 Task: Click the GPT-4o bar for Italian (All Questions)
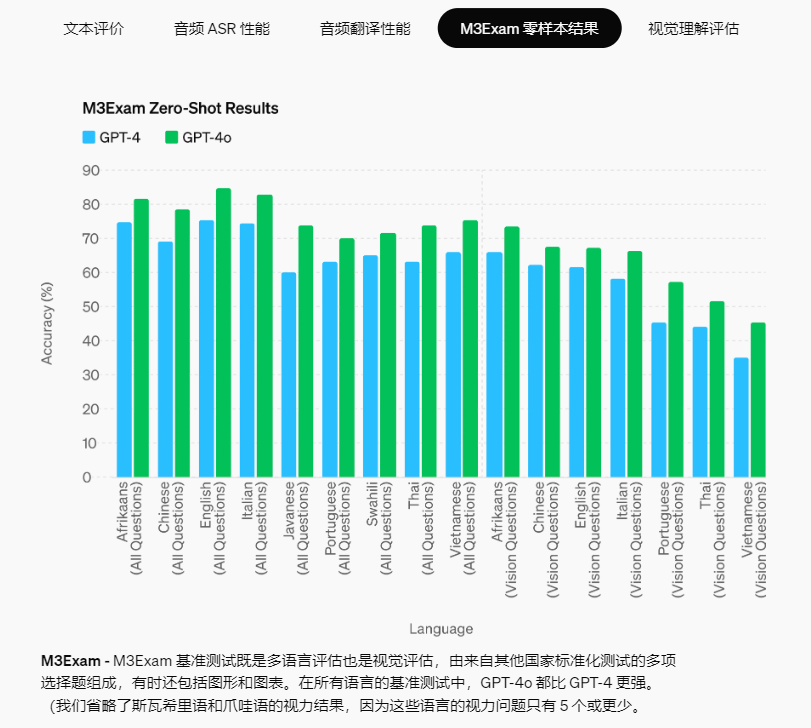(x=264, y=336)
